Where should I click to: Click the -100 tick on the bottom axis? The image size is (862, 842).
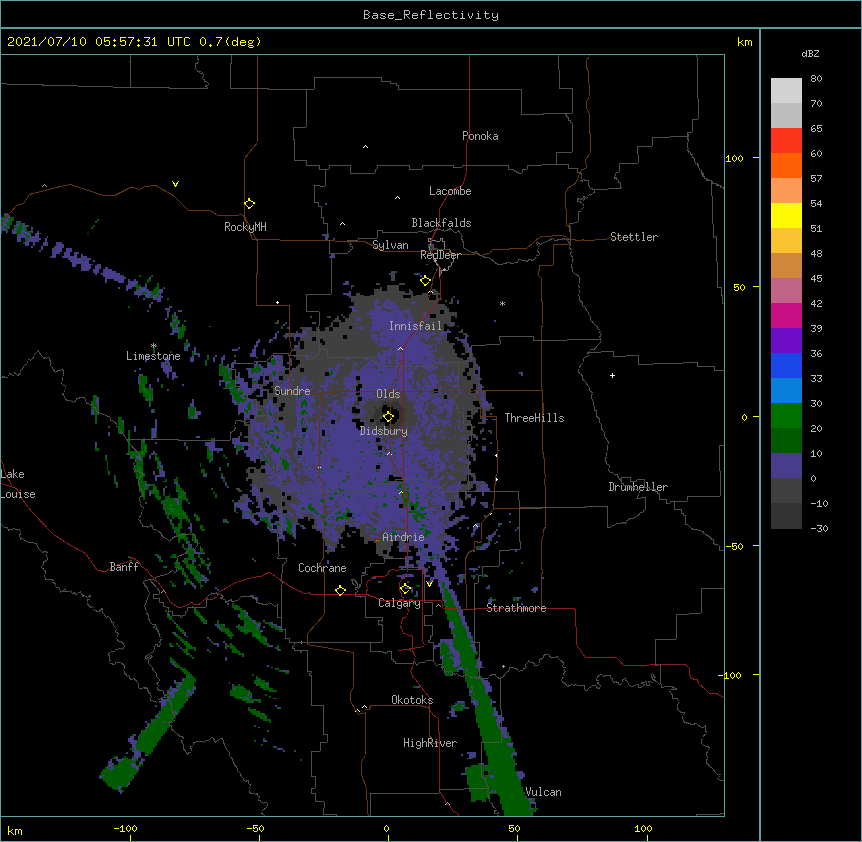125,828
